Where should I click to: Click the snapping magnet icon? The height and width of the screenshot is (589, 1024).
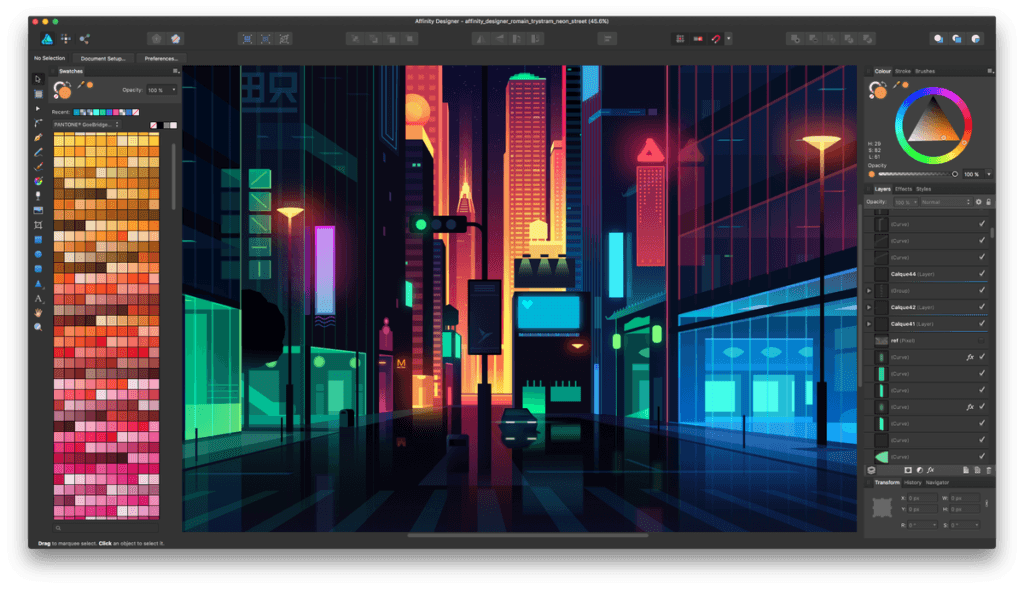pyautogui.click(x=716, y=39)
